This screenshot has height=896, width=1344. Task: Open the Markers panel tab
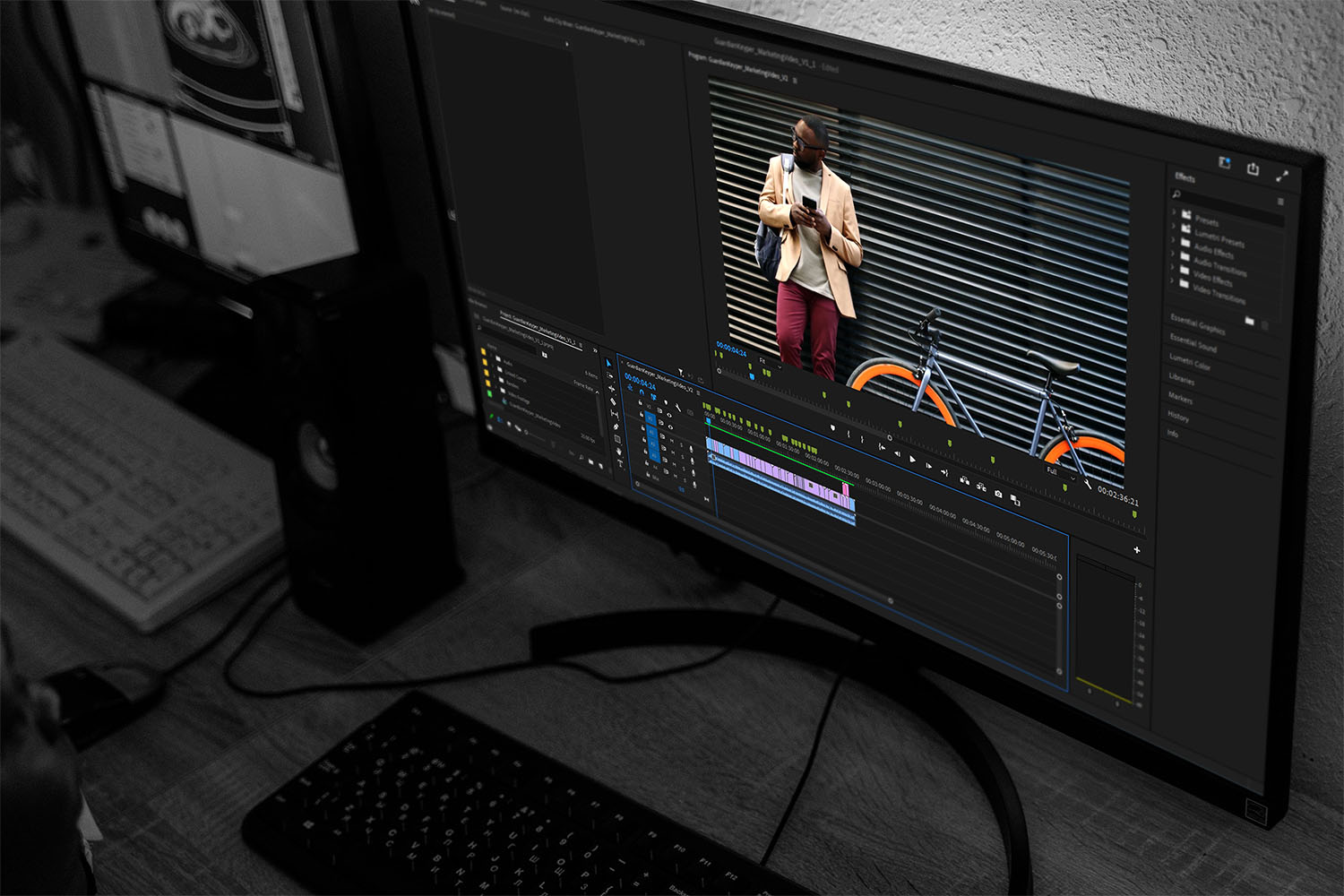(x=1180, y=398)
